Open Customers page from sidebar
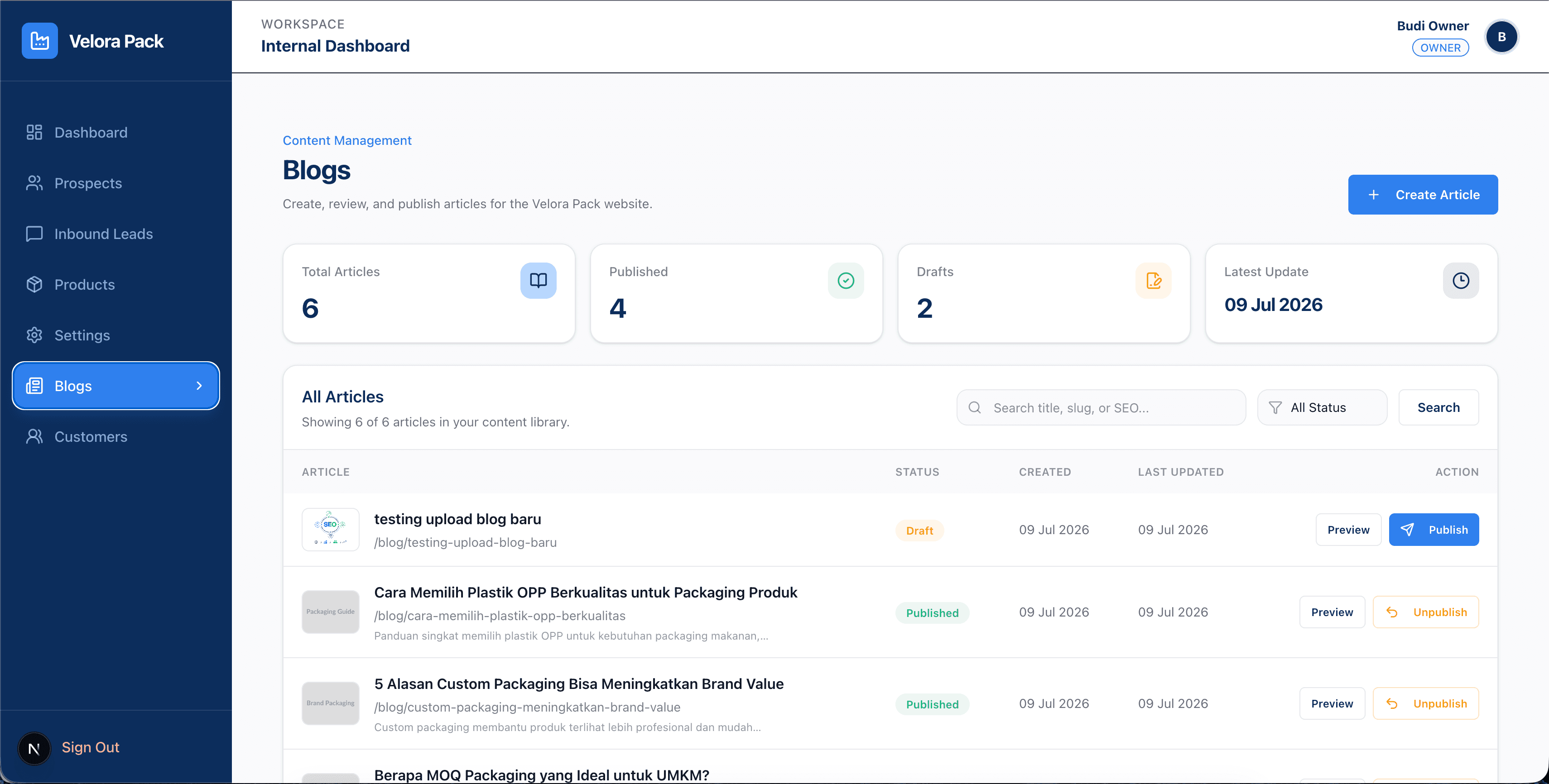This screenshot has width=1549, height=784. click(116, 437)
